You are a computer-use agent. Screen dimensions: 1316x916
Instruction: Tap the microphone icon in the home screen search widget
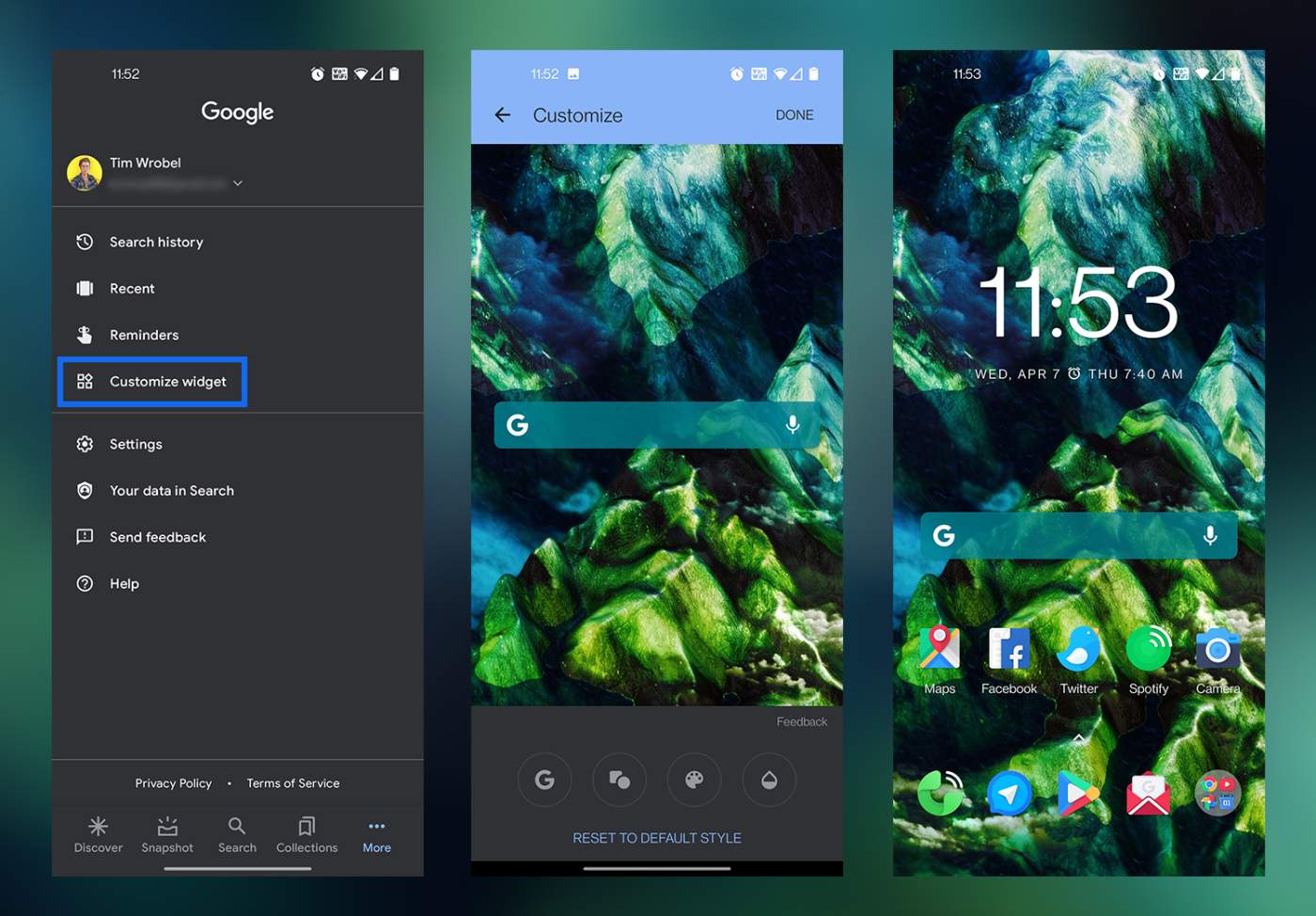1210,535
